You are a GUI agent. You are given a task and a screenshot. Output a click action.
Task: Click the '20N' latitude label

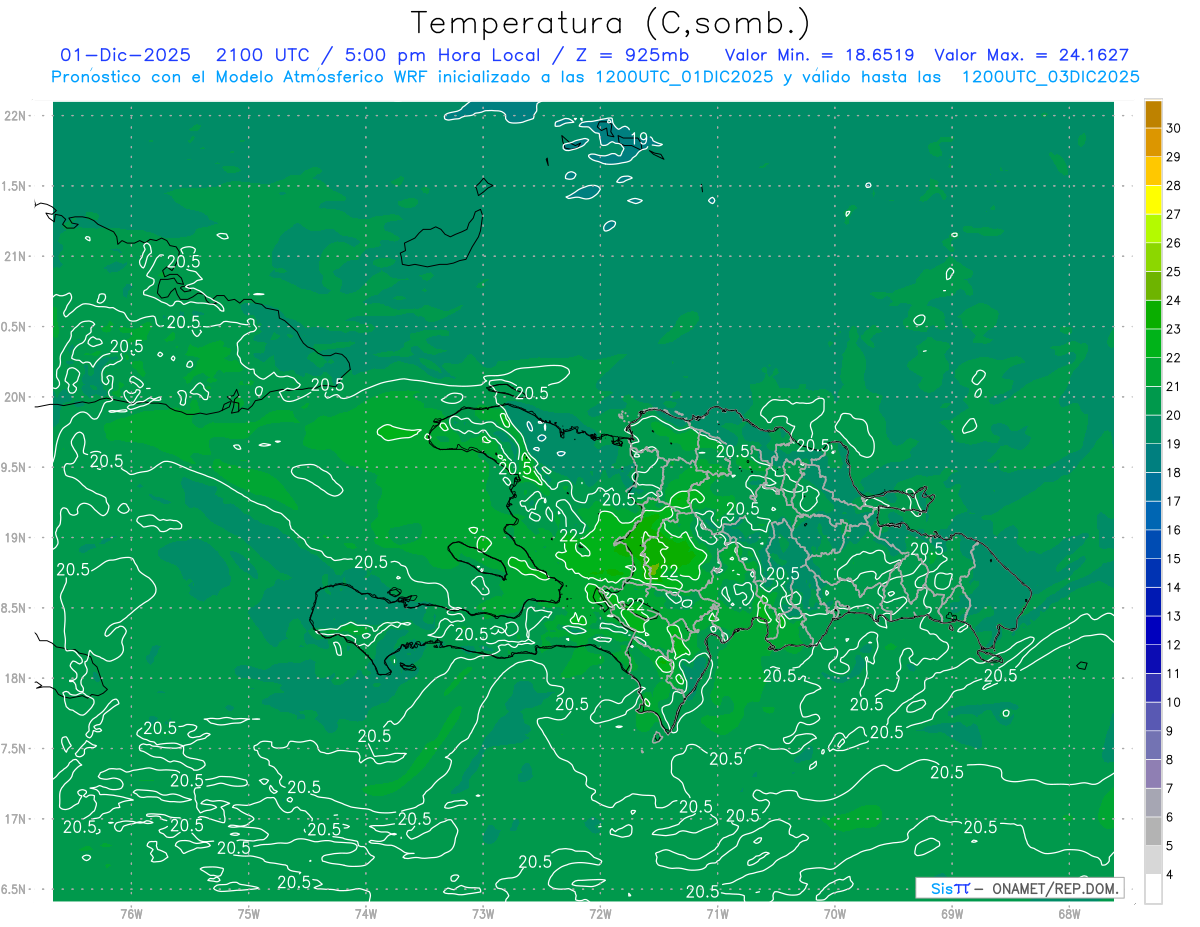pyautogui.click(x=17, y=397)
